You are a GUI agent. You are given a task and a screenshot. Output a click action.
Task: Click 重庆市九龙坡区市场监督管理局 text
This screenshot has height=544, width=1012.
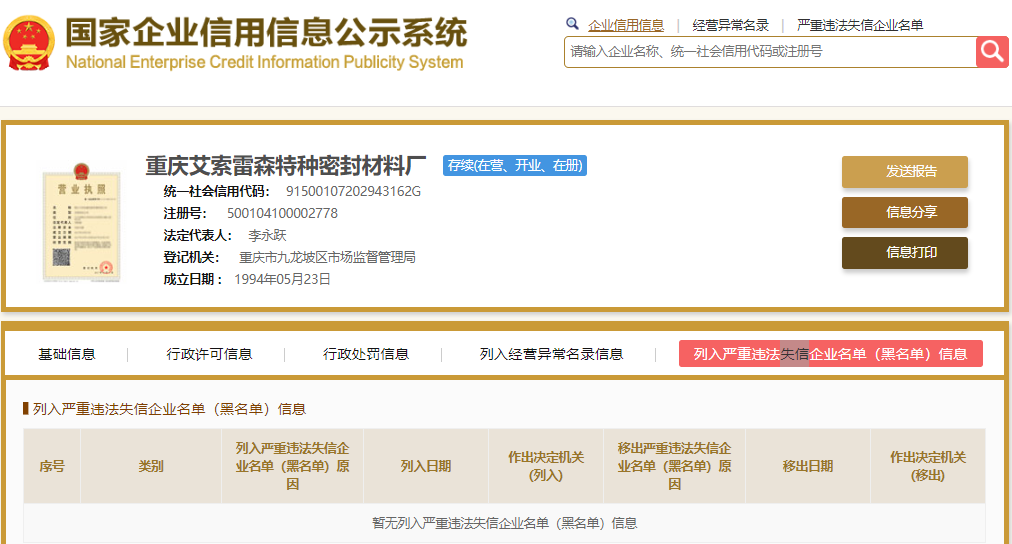click(x=327, y=257)
